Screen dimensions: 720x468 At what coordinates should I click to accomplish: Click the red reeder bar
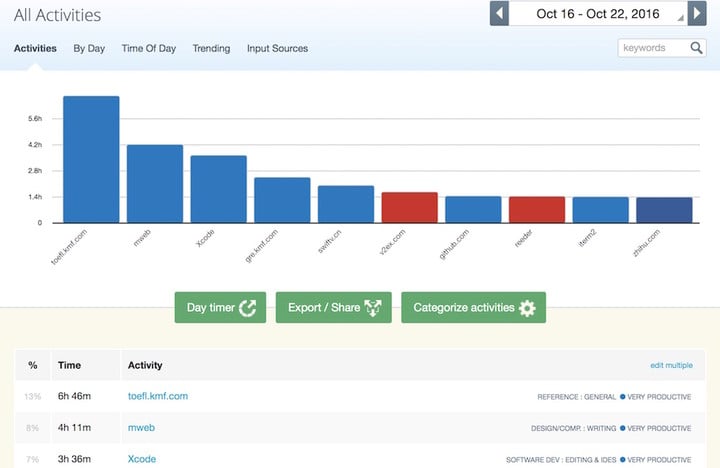[537, 210]
